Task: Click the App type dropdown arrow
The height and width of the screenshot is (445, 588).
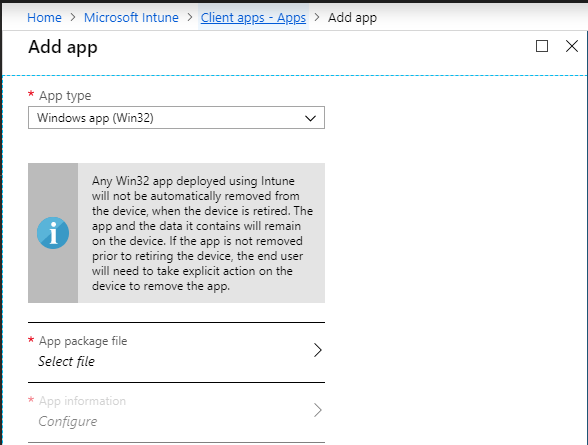Action: (310, 118)
